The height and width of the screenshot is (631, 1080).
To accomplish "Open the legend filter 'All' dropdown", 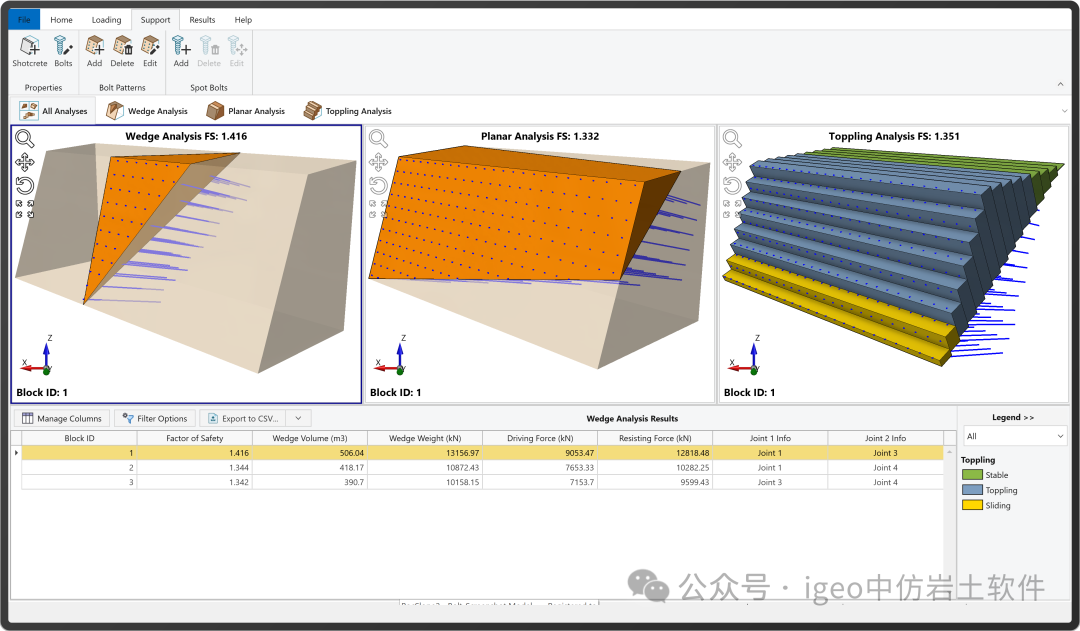I will pos(1014,436).
